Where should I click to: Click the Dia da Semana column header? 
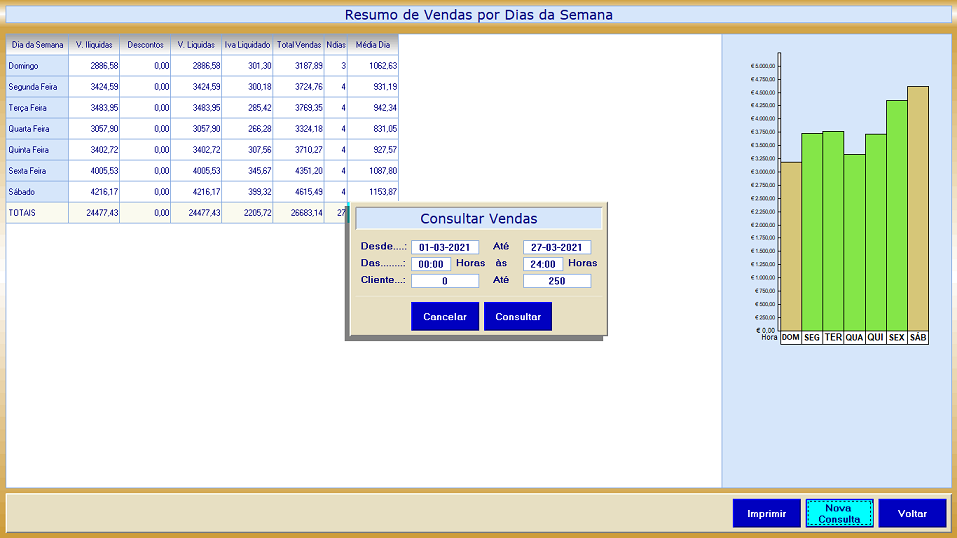point(37,45)
